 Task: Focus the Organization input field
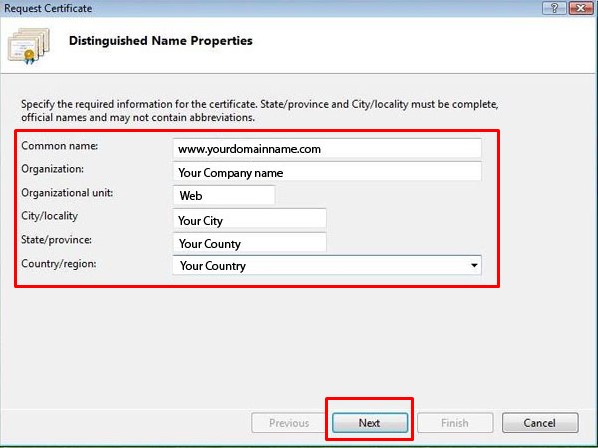327,172
